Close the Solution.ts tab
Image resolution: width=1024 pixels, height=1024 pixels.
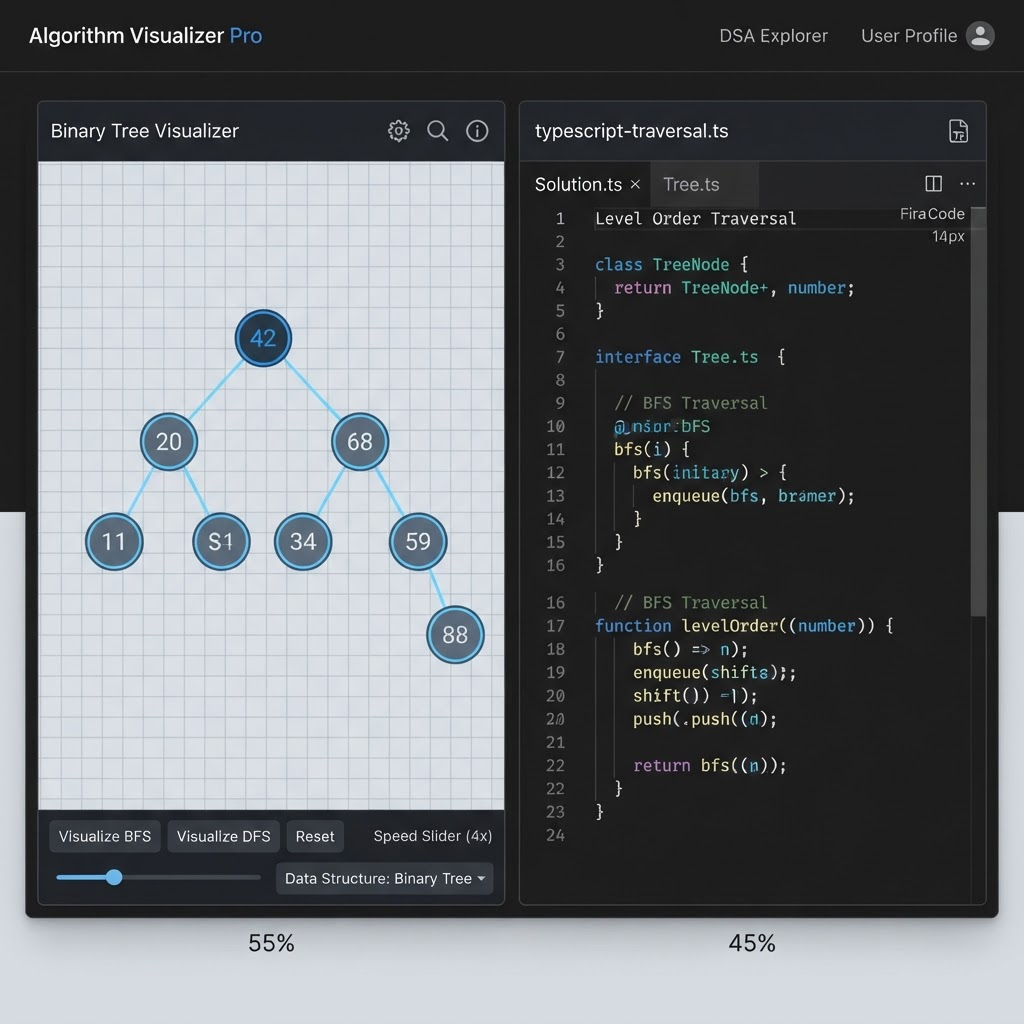[x=635, y=185]
